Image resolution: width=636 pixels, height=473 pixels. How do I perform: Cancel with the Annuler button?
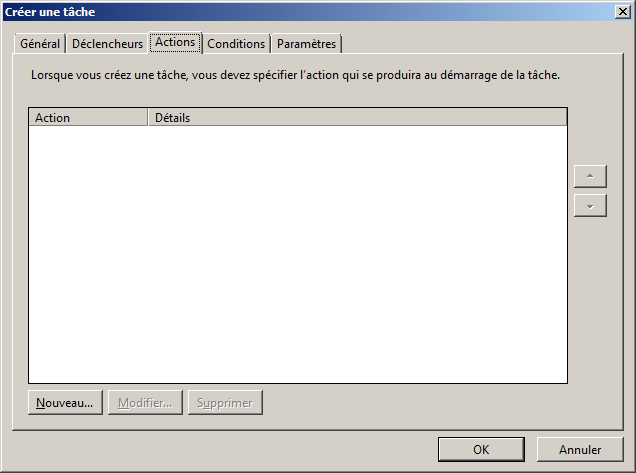pos(580,449)
